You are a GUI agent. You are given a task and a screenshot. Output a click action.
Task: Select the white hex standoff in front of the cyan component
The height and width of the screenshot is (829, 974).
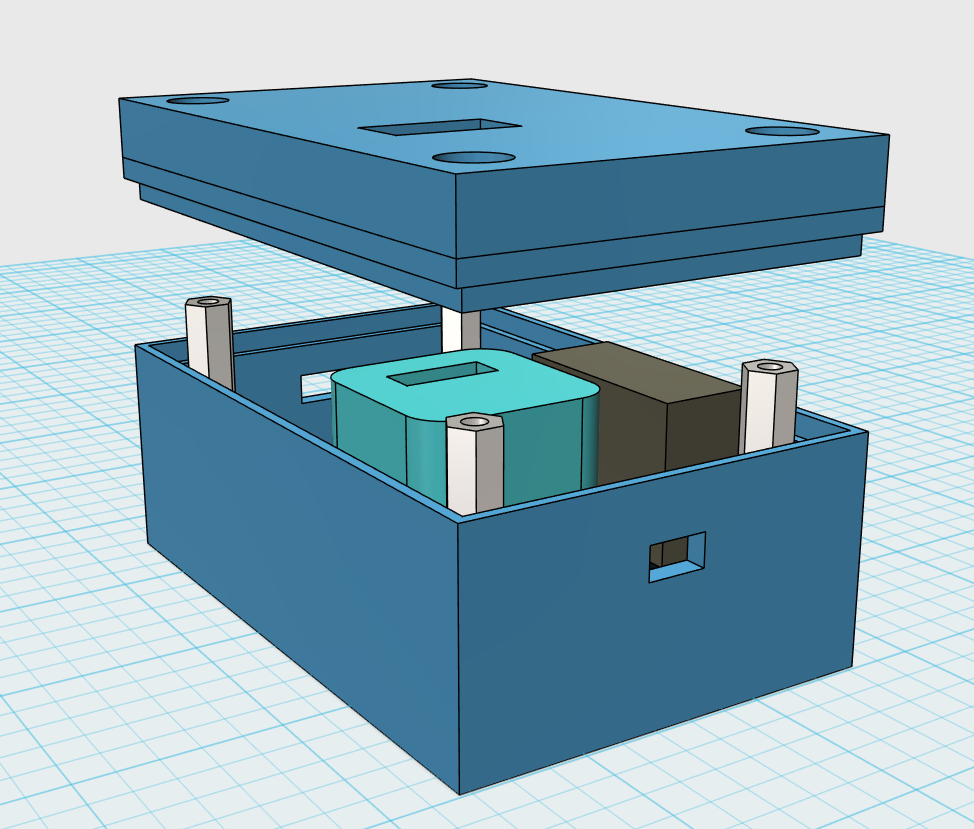475,464
